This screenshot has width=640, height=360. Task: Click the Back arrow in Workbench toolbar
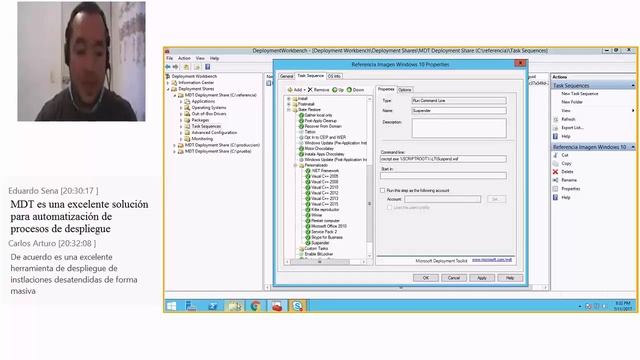click(x=168, y=67)
